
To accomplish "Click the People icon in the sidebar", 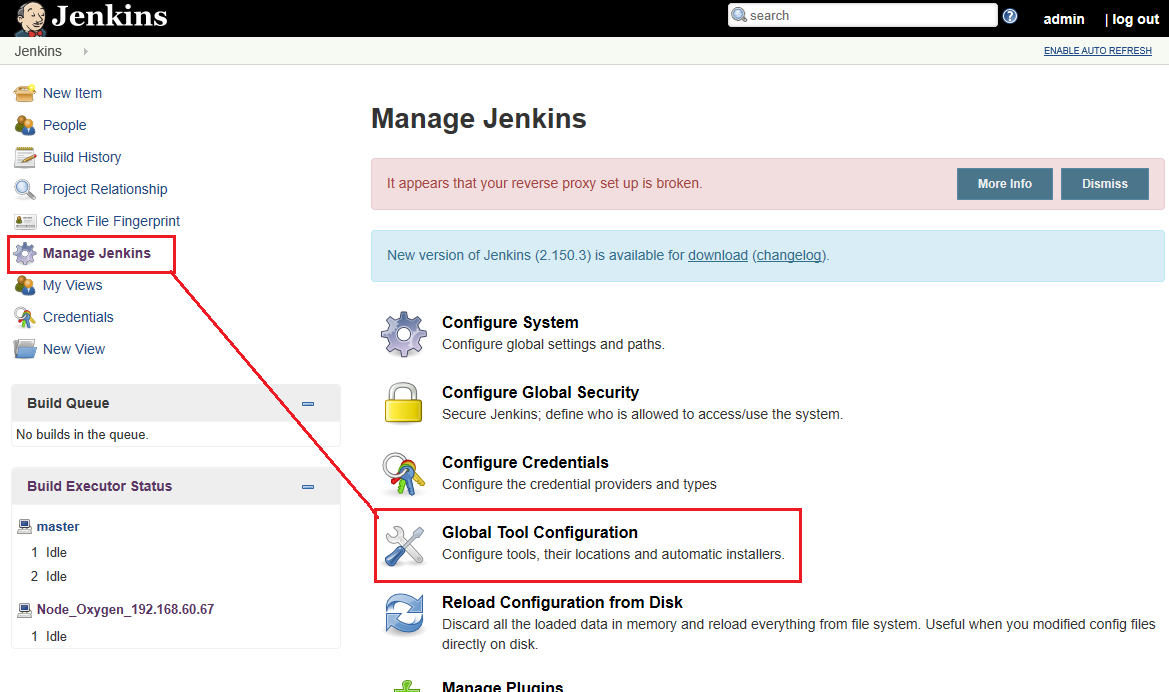I will [x=25, y=125].
